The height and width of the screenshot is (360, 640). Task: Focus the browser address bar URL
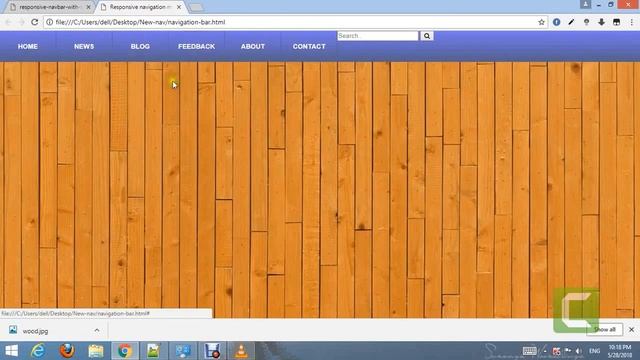[x=140, y=22]
